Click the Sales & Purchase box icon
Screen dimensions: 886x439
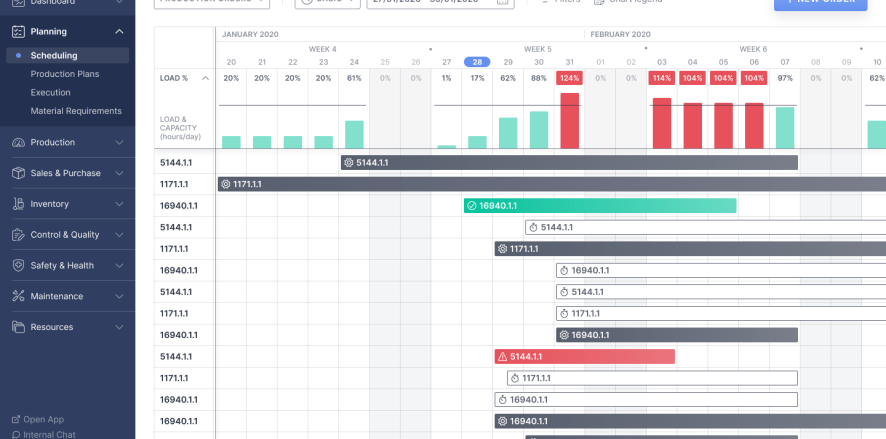[x=17, y=173]
